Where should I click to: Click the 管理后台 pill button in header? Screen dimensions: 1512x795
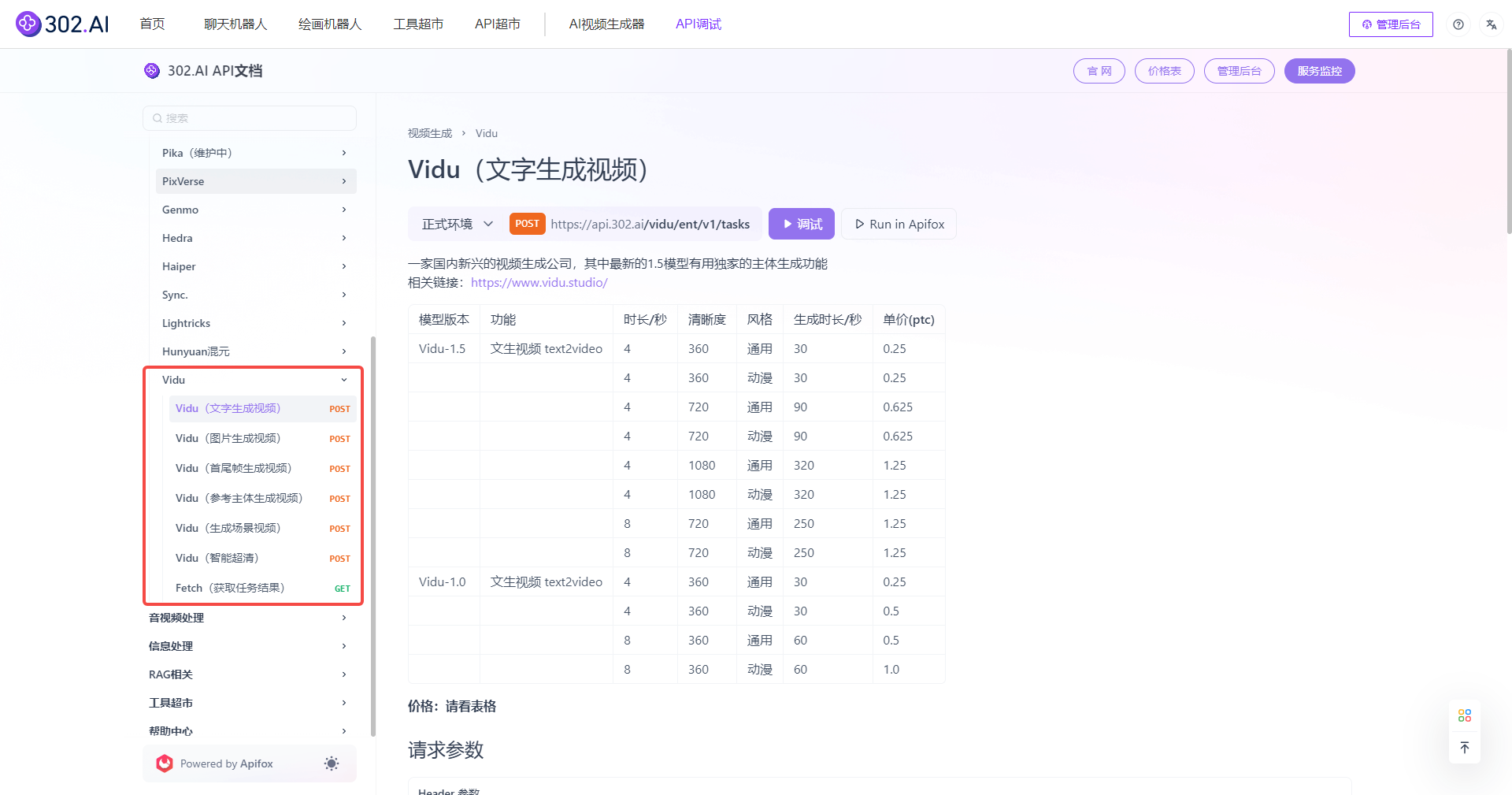(x=1240, y=71)
